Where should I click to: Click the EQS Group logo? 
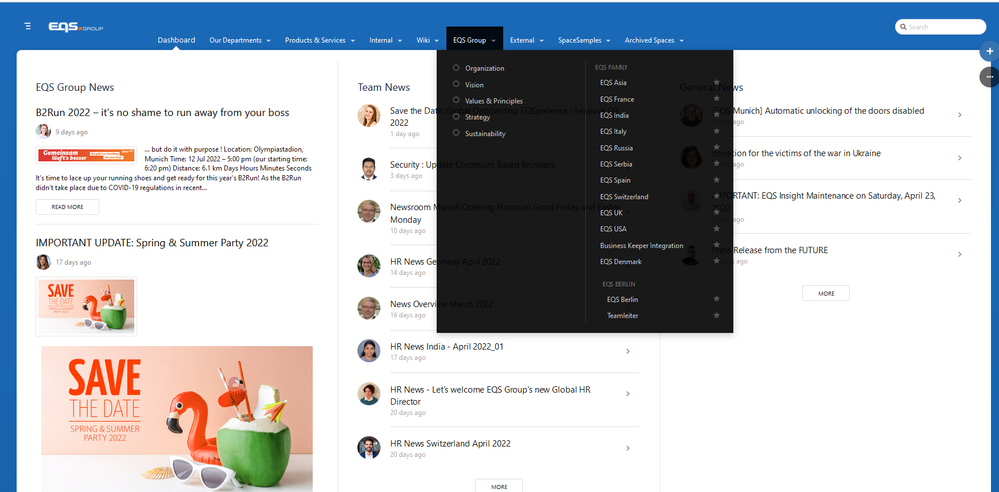(x=76, y=27)
